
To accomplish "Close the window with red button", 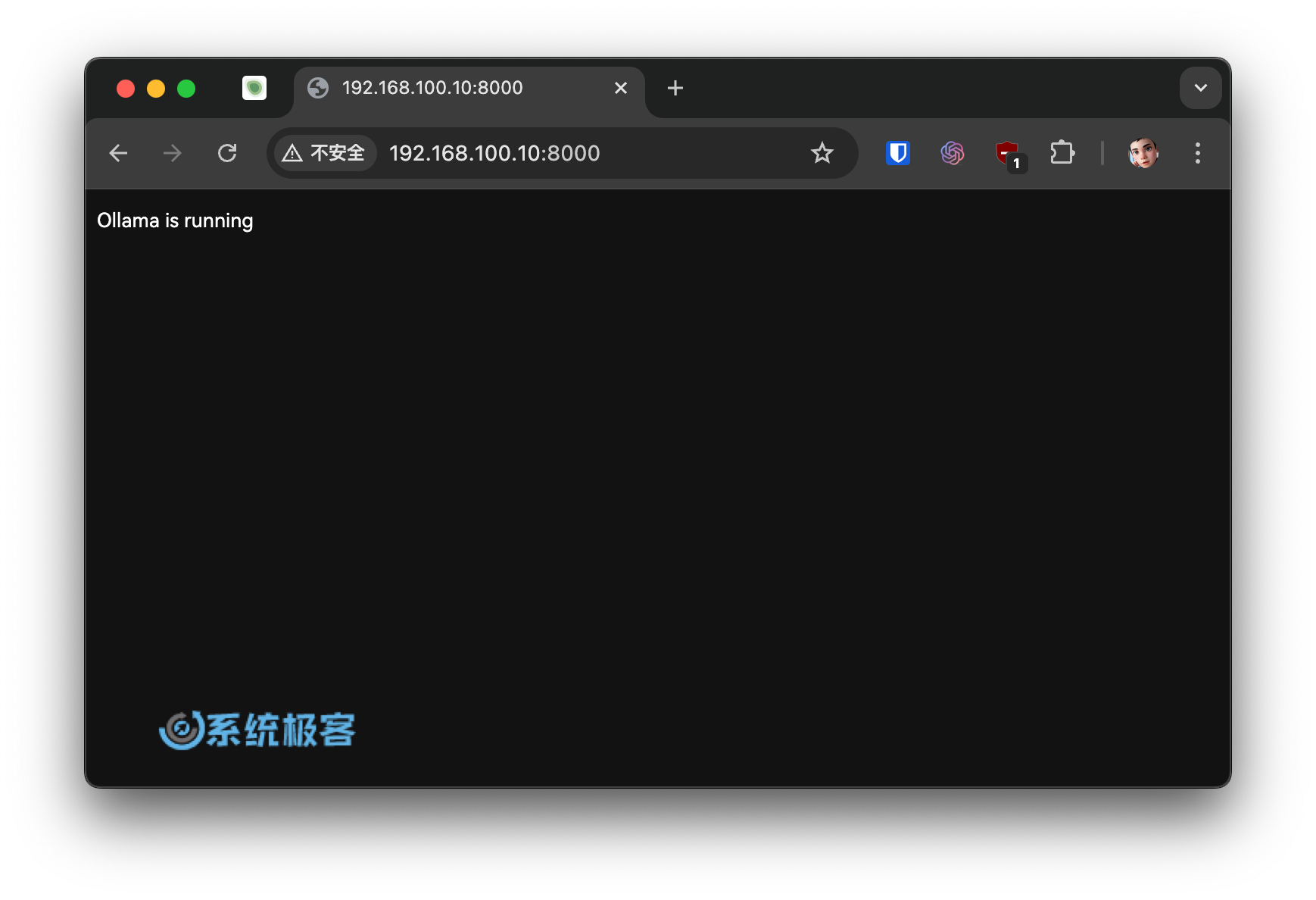I will 126,89.
